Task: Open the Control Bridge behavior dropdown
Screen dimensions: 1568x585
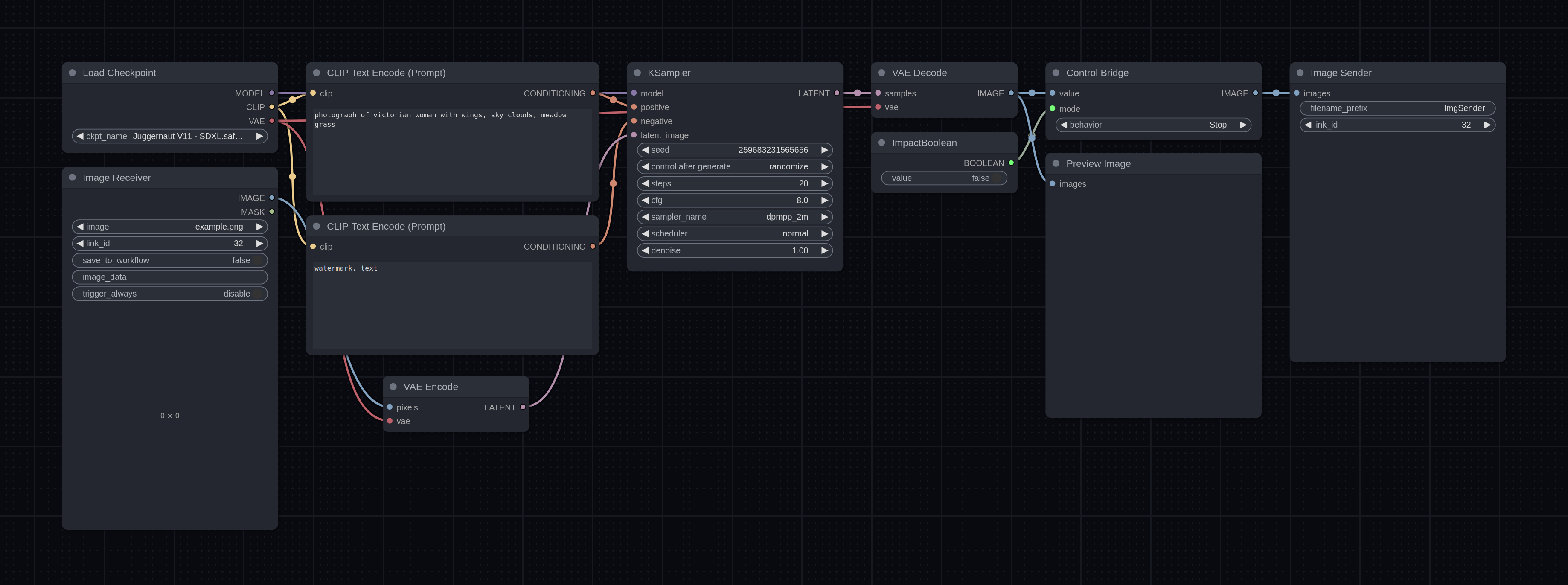Action: 1152,125
